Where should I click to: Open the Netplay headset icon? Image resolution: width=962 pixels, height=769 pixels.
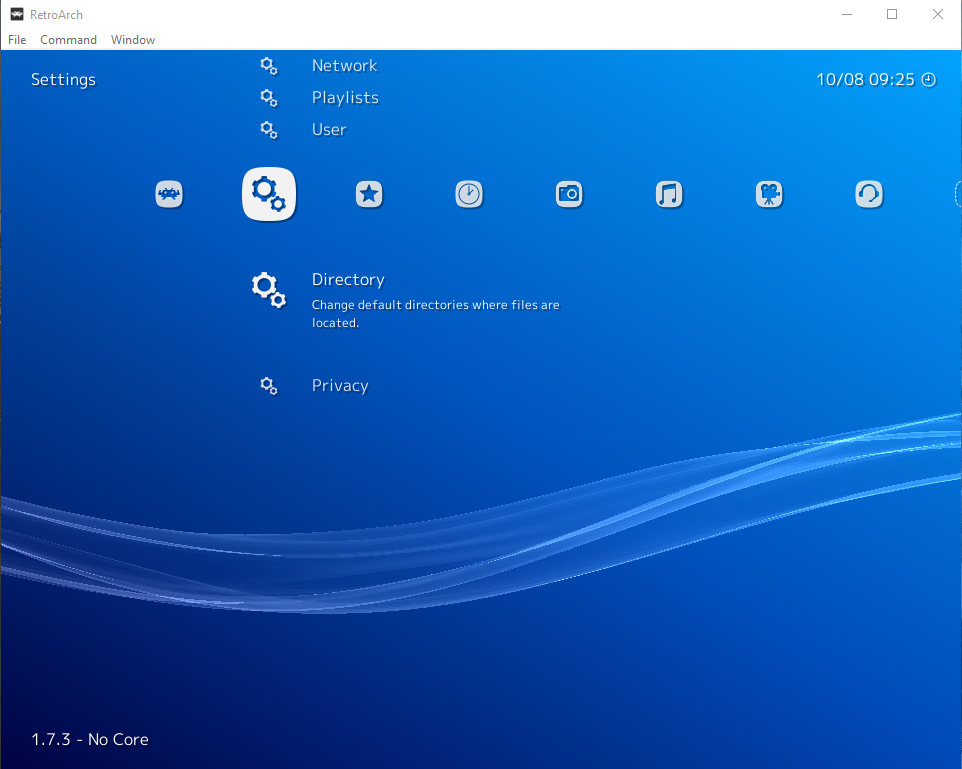tap(869, 194)
